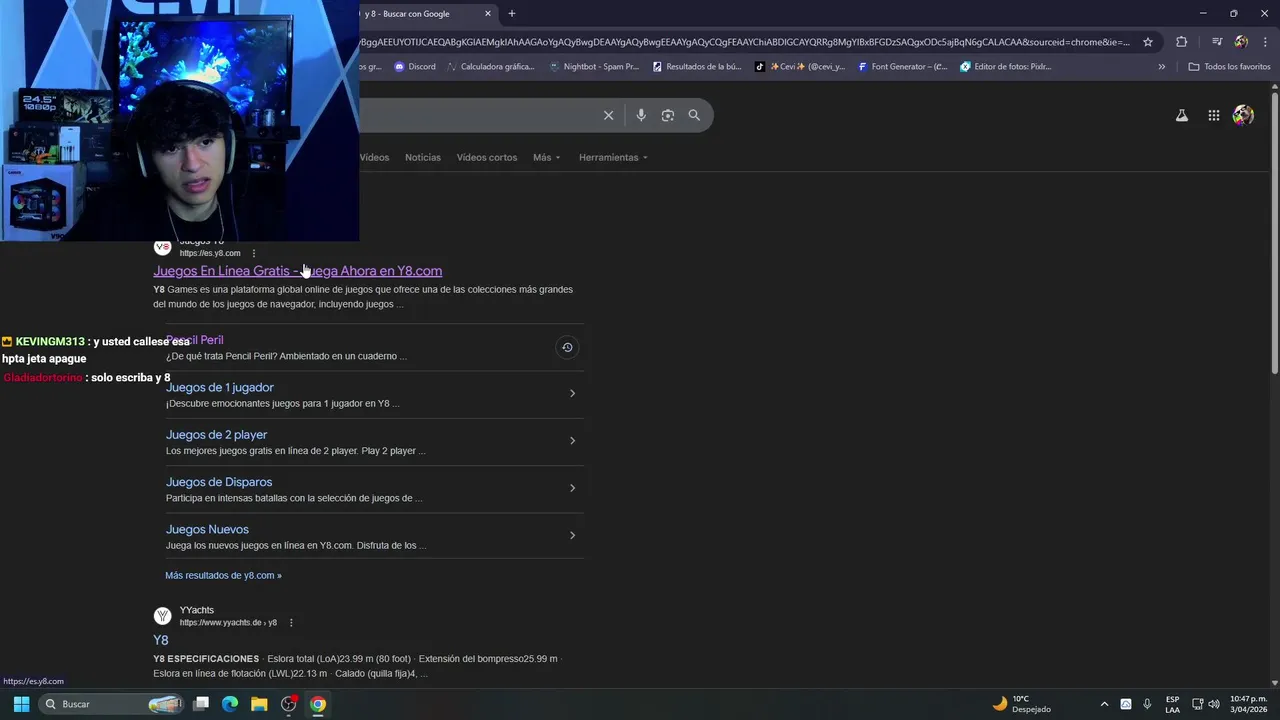Open Juegos de 1 jugador sitelink
This screenshot has height=720, width=1280.
coord(219,387)
